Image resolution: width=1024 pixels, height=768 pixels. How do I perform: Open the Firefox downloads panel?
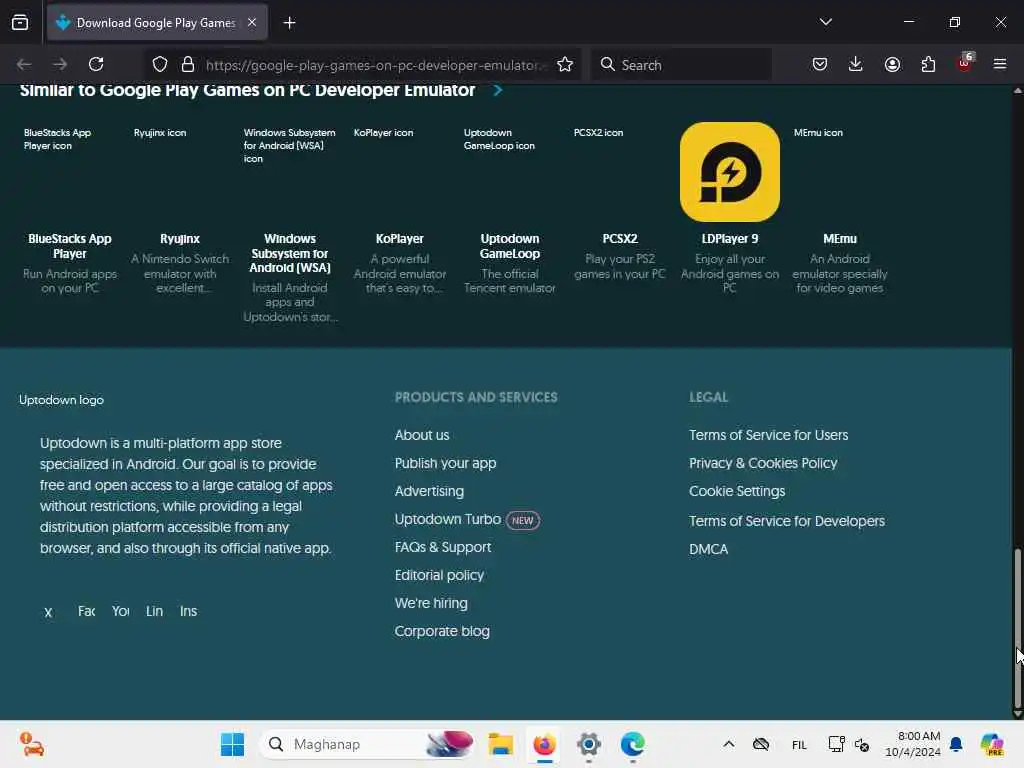click(x=856, y=64)
